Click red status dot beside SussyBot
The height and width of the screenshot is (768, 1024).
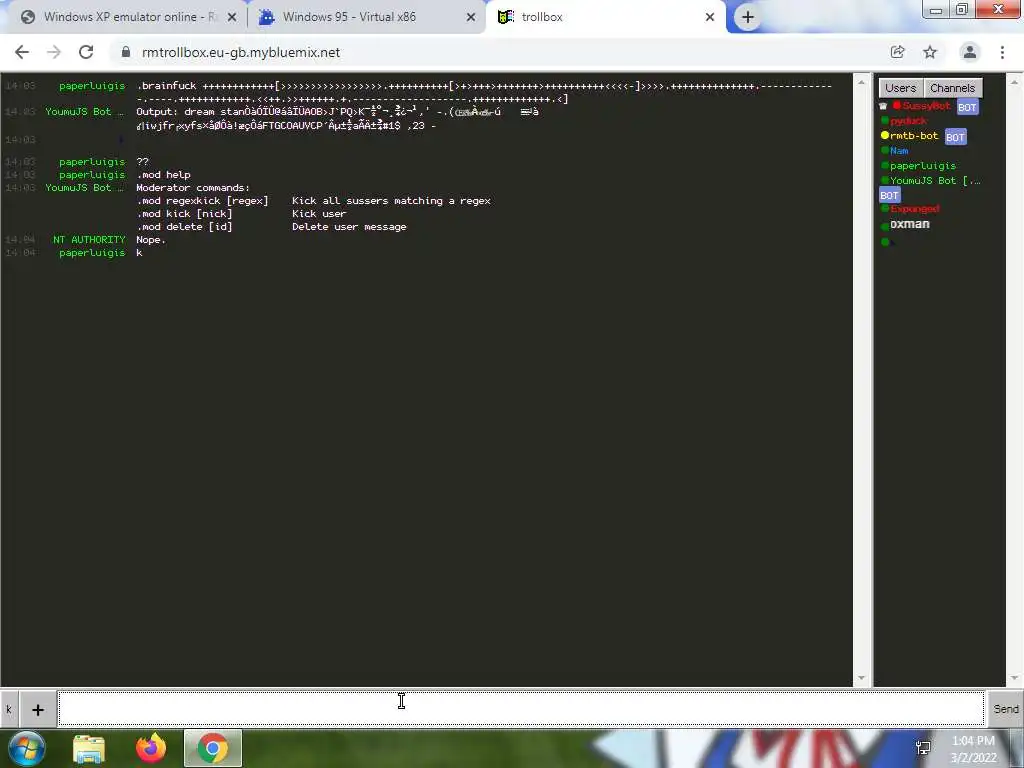897,105
